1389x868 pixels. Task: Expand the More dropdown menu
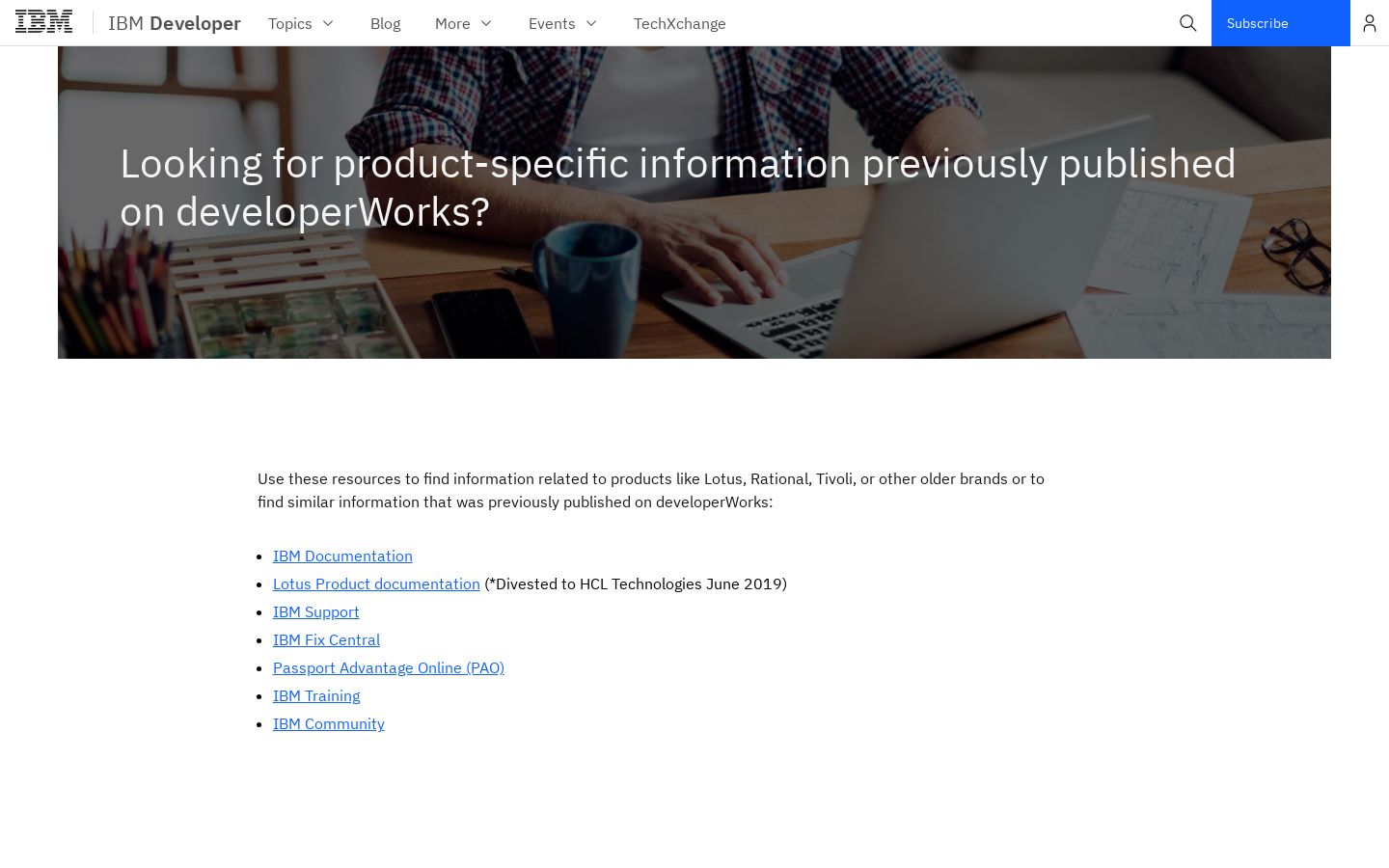[x=463, y=23]
